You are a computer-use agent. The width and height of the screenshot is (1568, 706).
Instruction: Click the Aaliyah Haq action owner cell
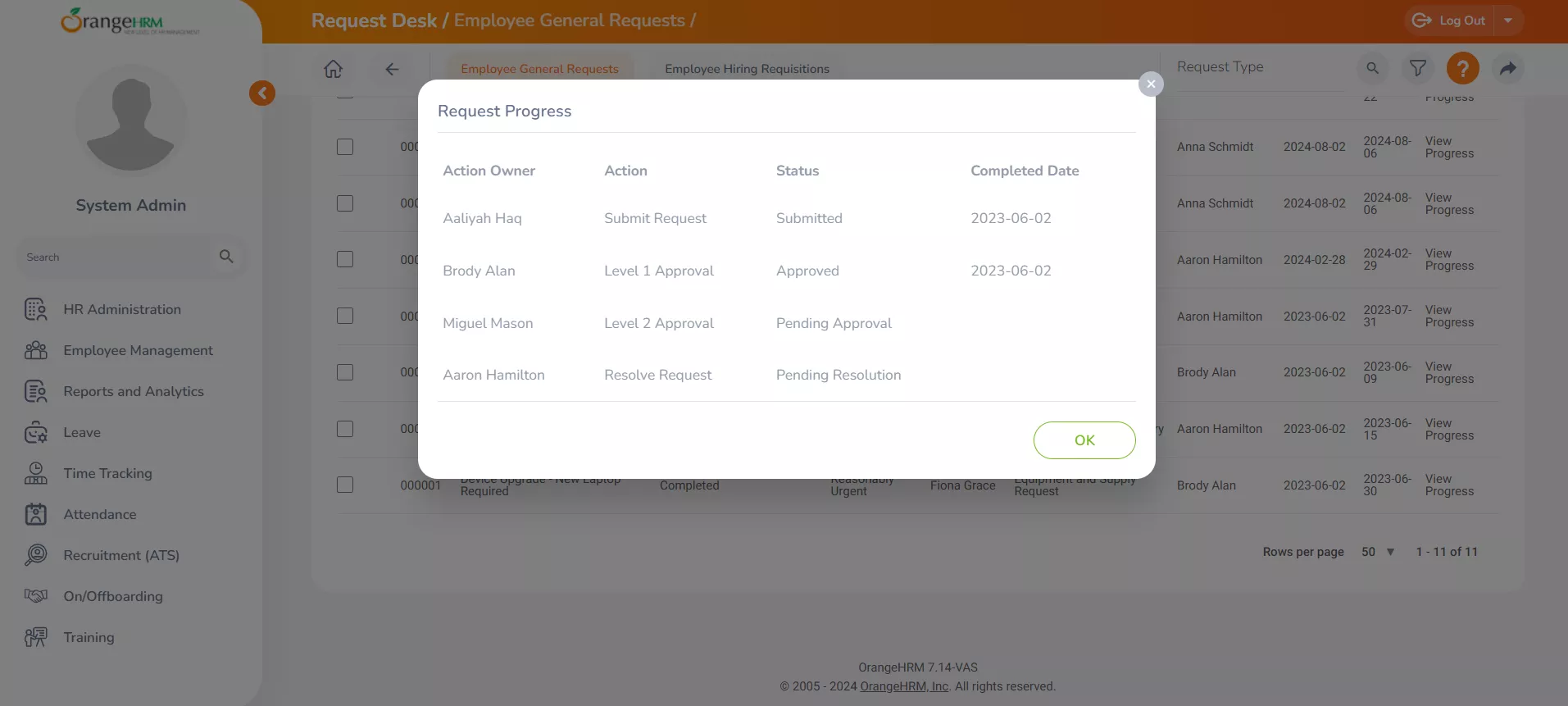pyautogui.click(x=482, y=218)
